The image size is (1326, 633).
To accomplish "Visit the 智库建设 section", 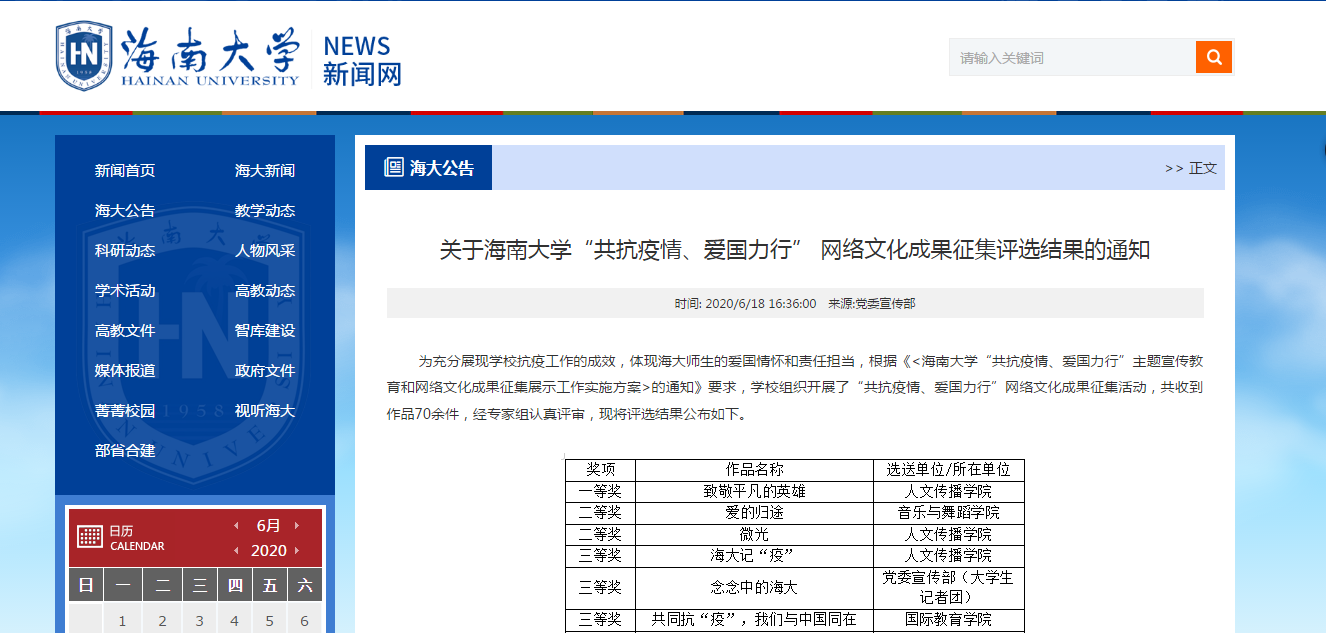I will click(x=265, y=331).
